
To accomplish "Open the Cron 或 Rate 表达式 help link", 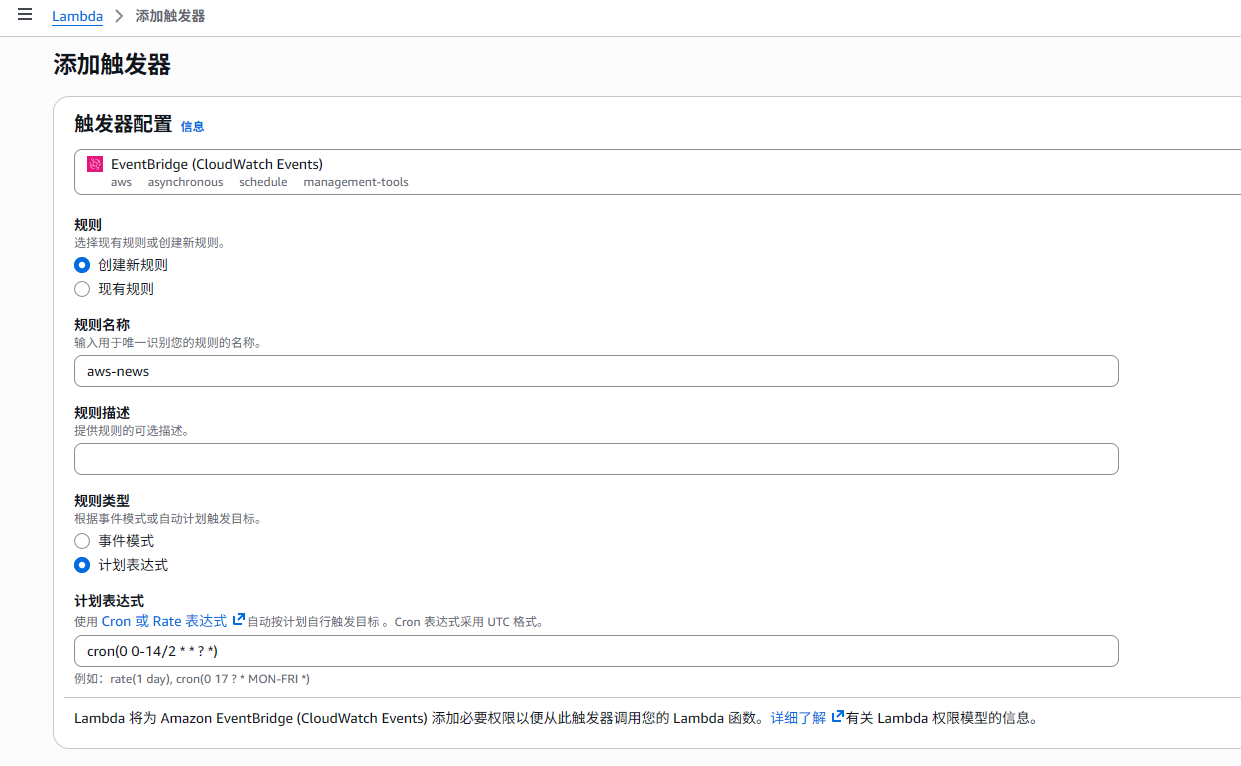I will (164, 621).
